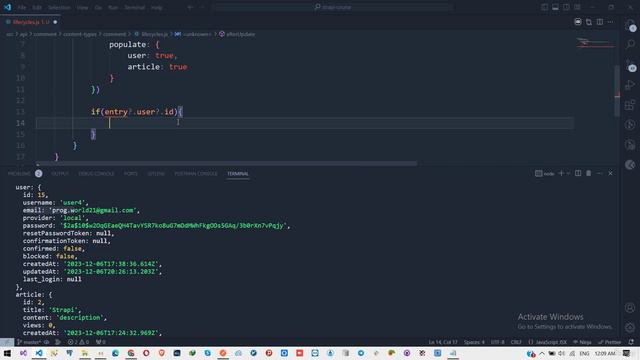Screen dimensions: 640x360
Task: Switch to the Problems panel tab
Action: coord(19,173)
